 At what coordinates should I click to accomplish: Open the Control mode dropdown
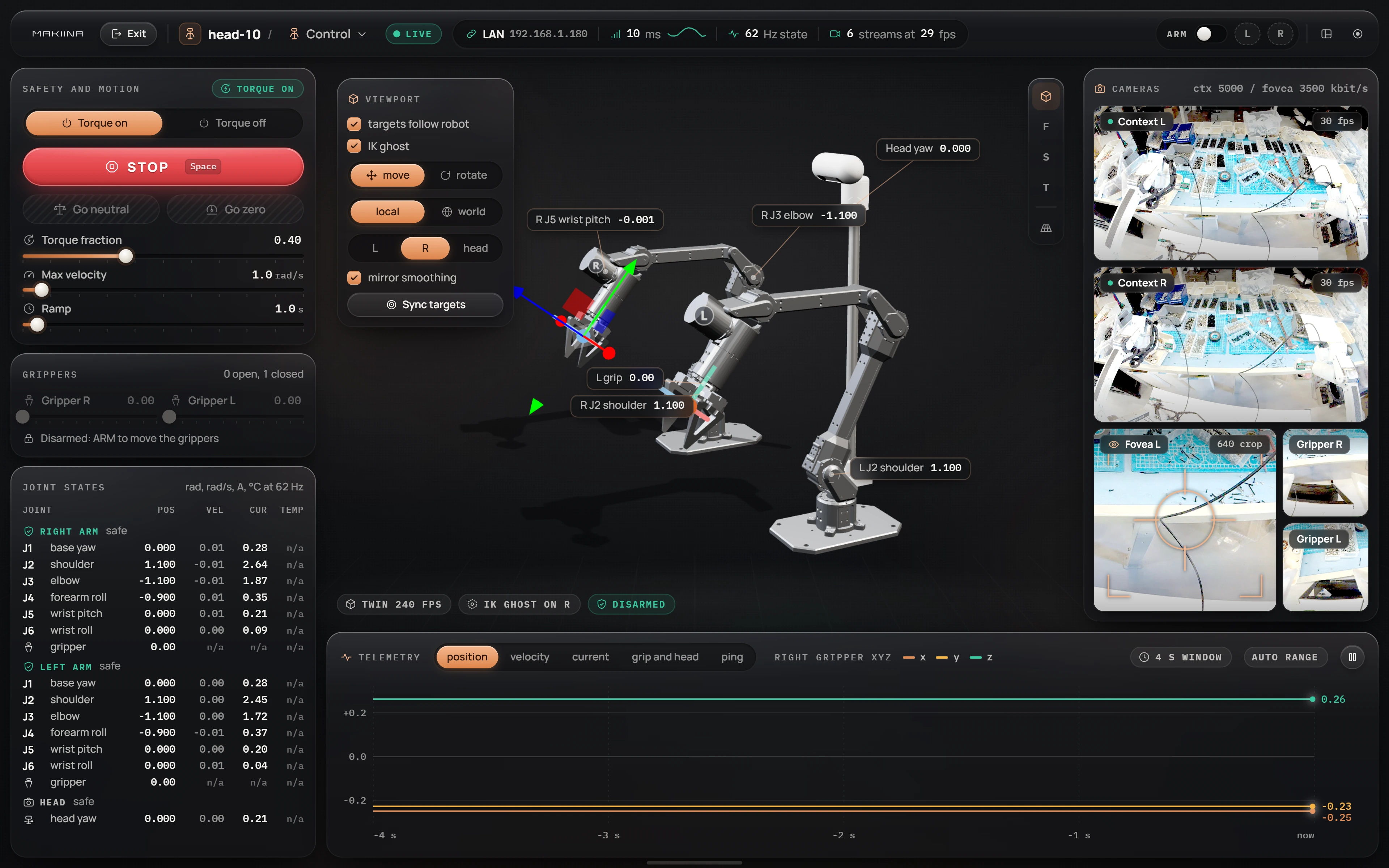327,34
